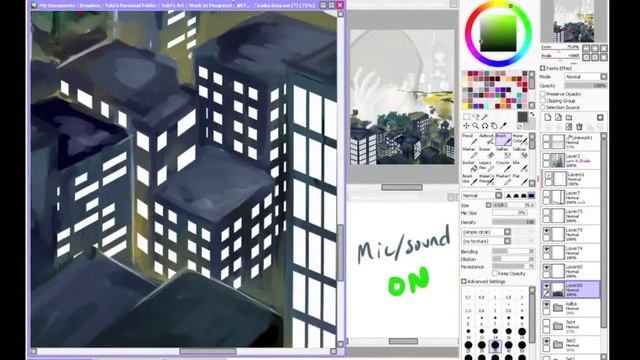Open the brush blend mode Normal dropdown
640x360 pixels.
[x=482, y=196]
